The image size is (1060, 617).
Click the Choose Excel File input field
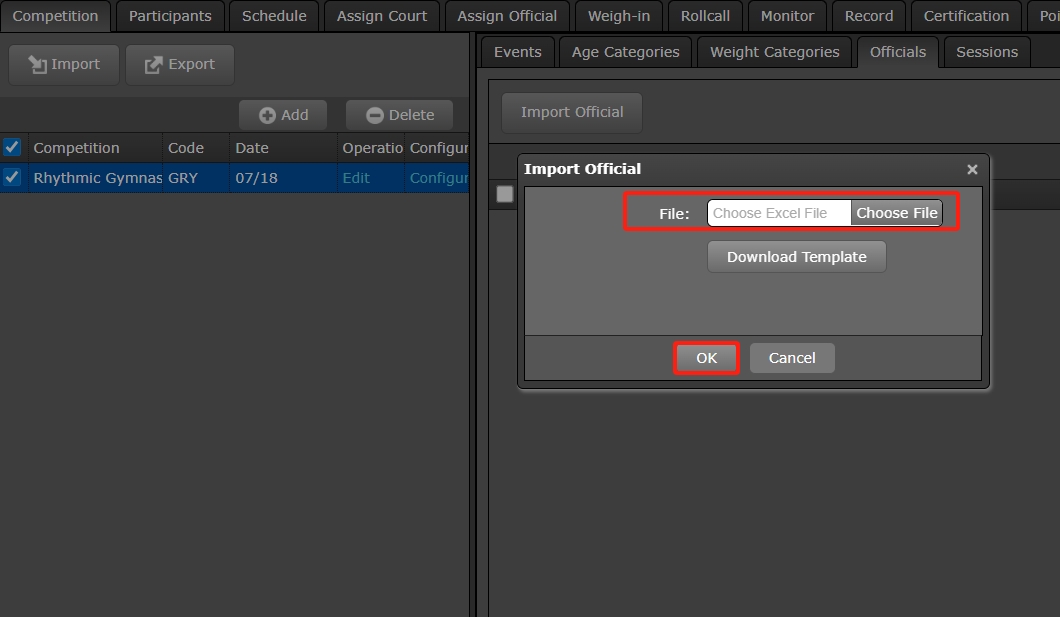(779, 213)
